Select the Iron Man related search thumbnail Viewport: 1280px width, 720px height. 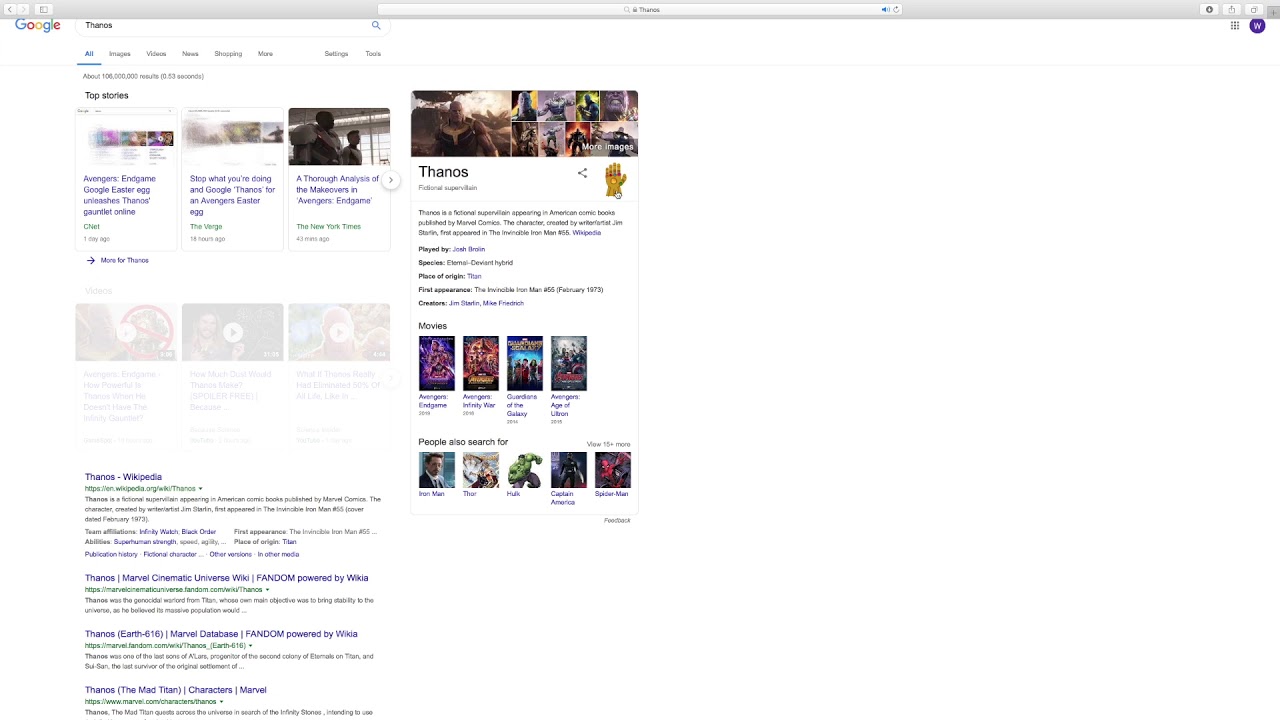pos(437,470)
